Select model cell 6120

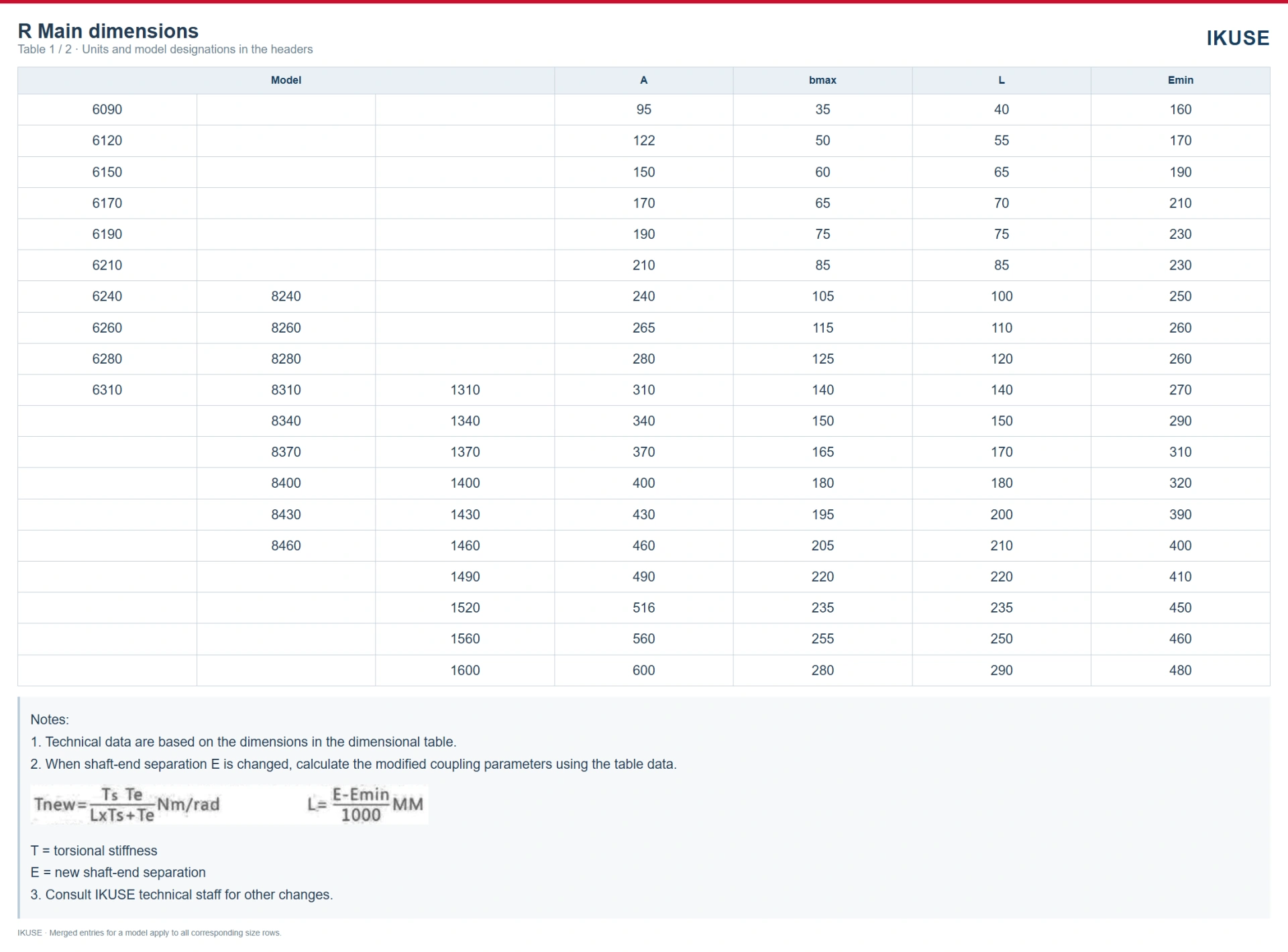point(107,140)
